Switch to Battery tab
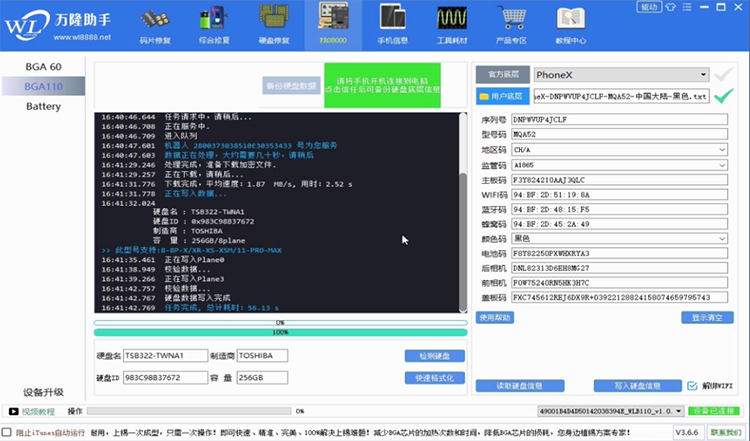This screenshot has height=441, width=750. 43,106
